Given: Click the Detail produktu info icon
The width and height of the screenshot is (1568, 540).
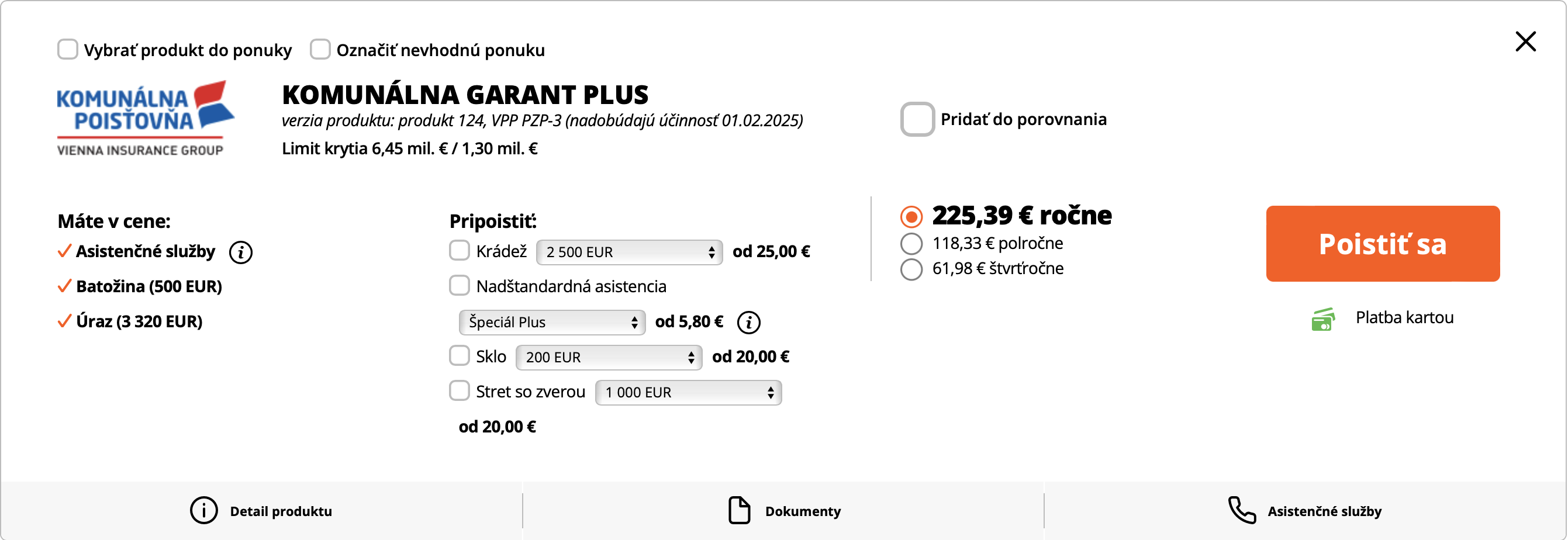Looking at the screenshot, I should [203, 510].
